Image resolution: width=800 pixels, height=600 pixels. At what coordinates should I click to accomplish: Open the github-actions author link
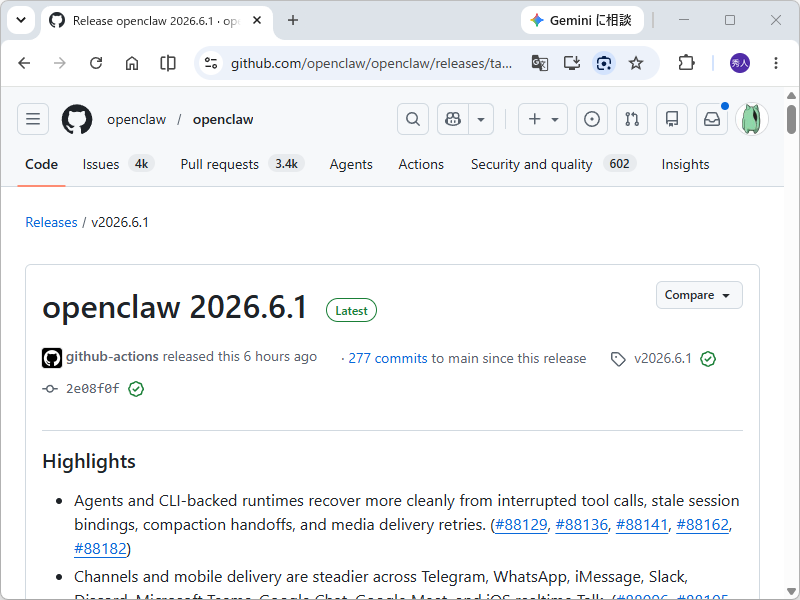tap(112, 357)
